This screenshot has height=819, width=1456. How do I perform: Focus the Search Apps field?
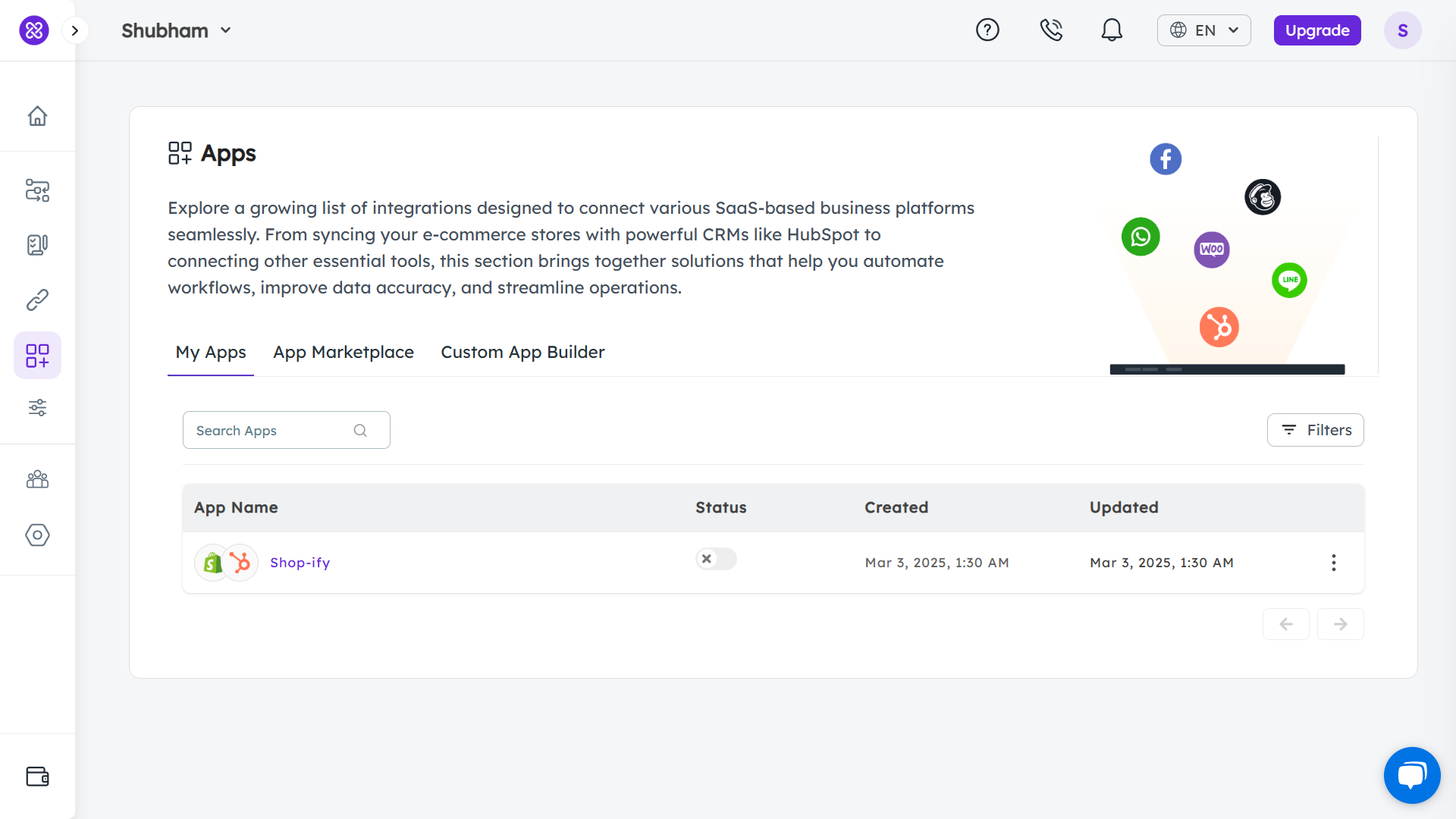[287, 430]
